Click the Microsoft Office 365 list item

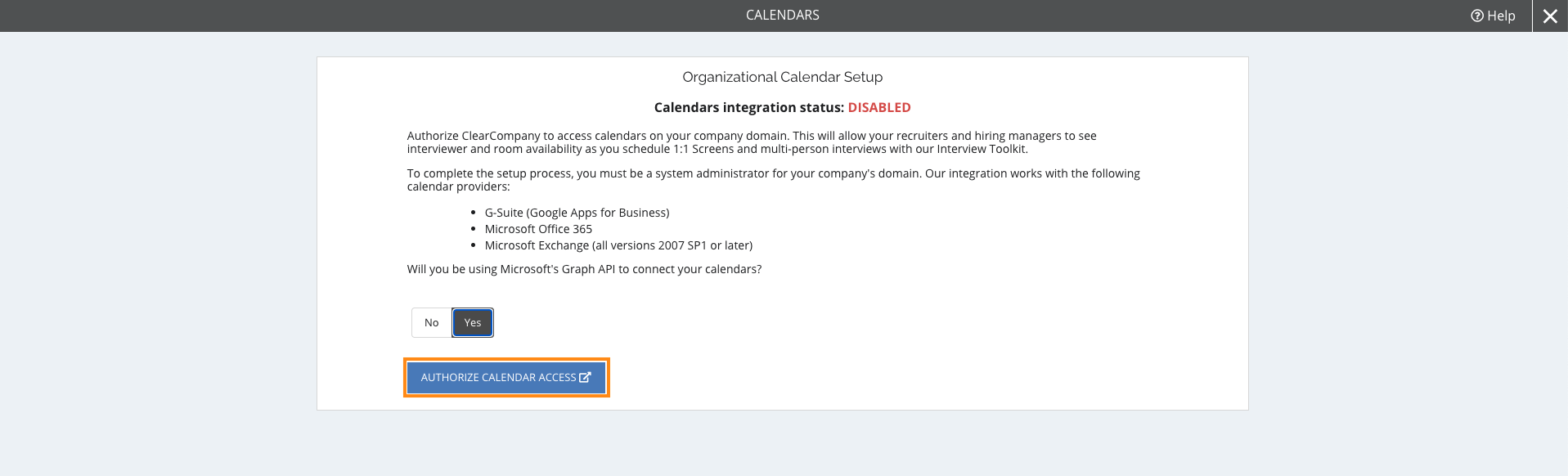(538, 229)
